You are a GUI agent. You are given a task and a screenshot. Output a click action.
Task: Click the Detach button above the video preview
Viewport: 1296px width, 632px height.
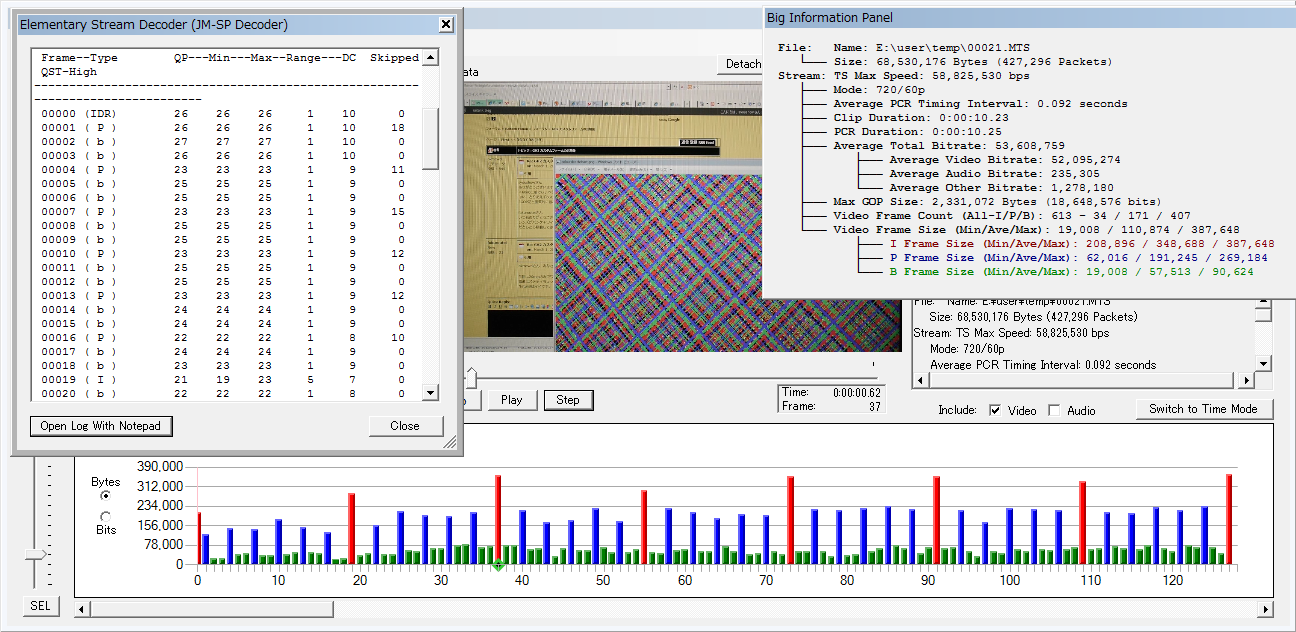[x=742, y=64]
